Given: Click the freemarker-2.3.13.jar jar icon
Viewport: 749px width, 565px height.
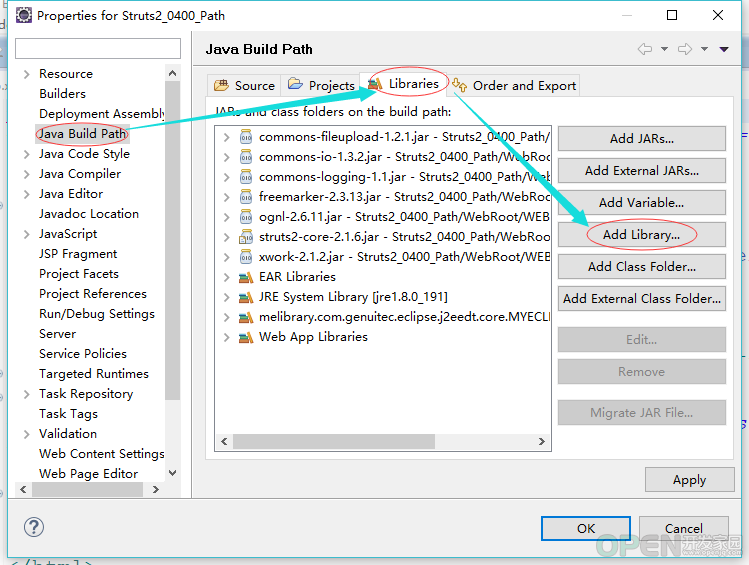Looking at the screenshot, I should pyautogui.click(x=246, y=197).
